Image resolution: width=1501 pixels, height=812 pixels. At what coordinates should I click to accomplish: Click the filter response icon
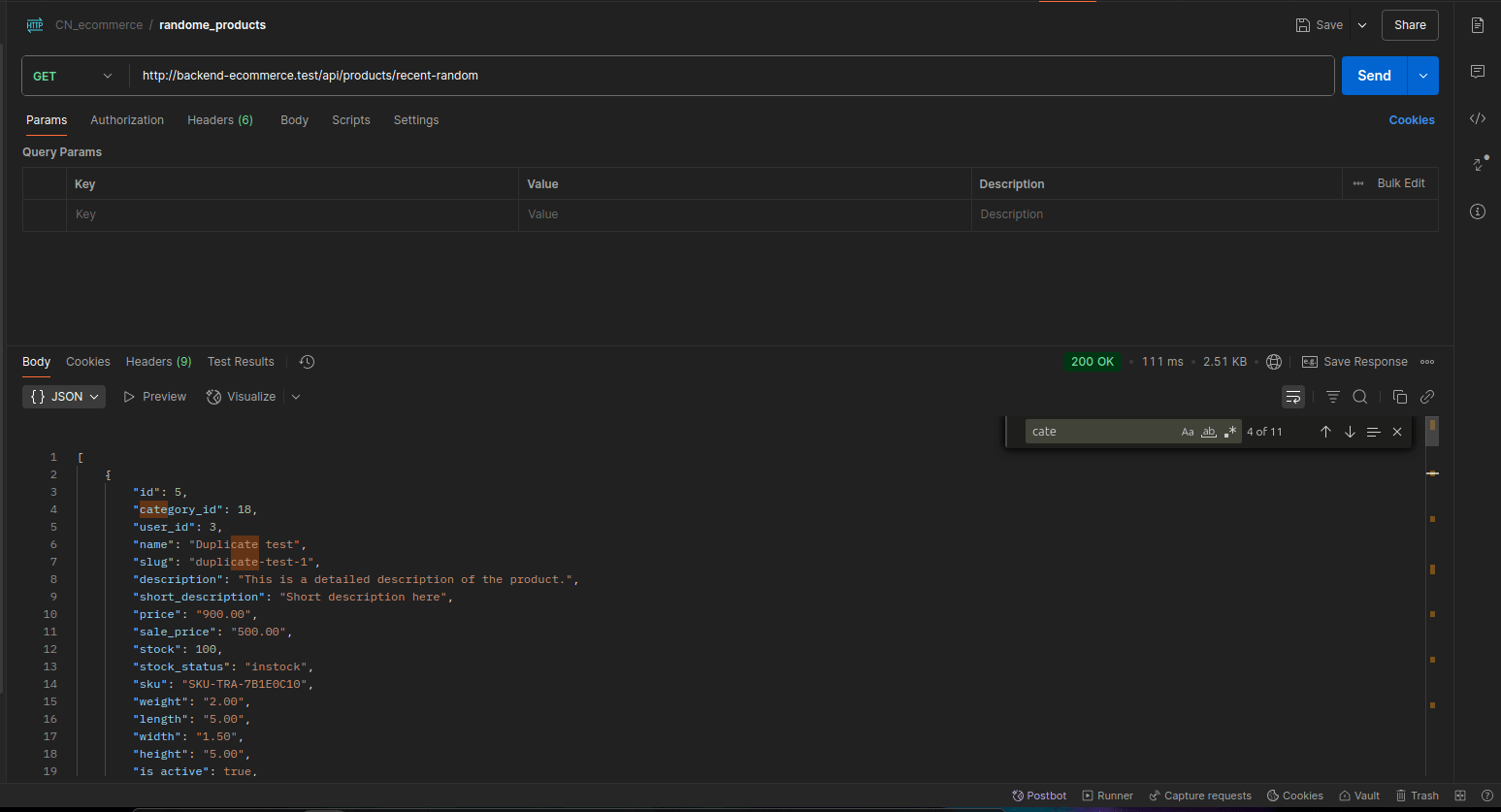pyautogui.click(x=1333, y=397)
